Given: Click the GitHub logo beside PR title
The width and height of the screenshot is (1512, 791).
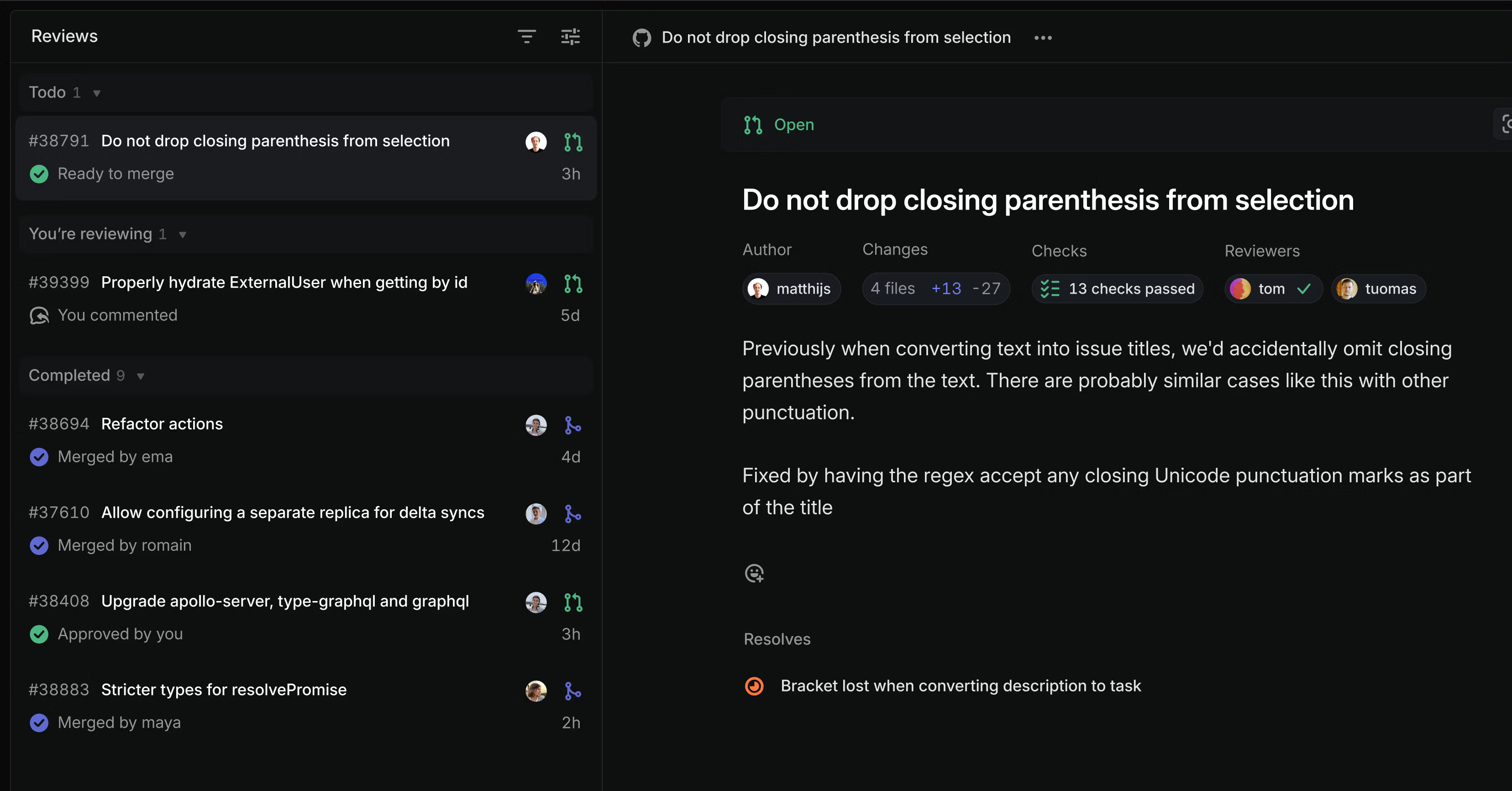Looking at the screenshot, I should [x=641, y=37].
